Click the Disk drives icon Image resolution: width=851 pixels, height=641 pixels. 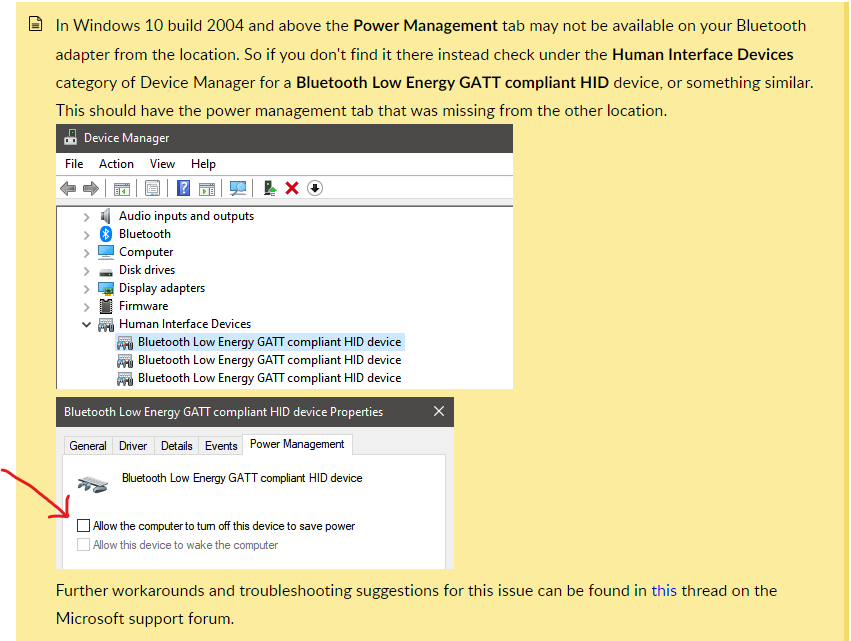click(106, 271)
